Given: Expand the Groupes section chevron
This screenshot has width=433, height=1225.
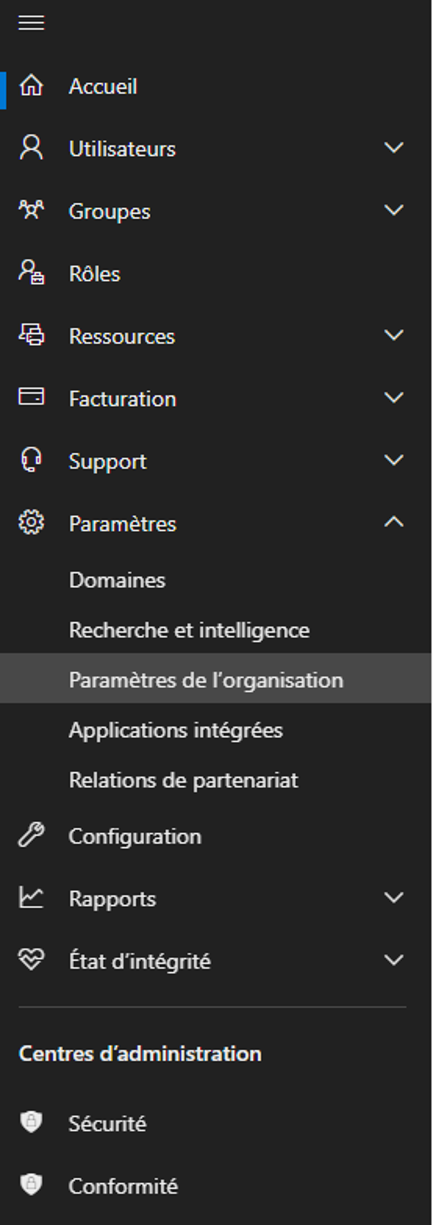Looking at the screenshot, I should pos(394,210).
